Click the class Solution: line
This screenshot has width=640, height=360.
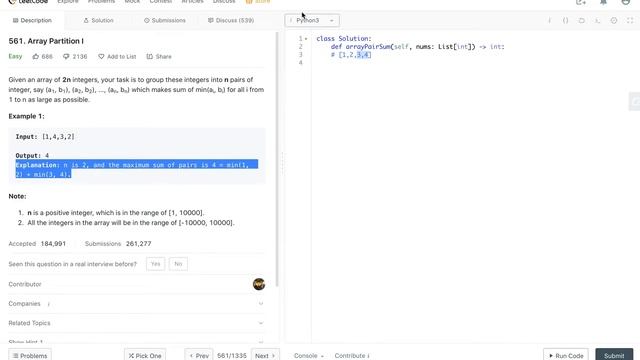click(344, 39)
